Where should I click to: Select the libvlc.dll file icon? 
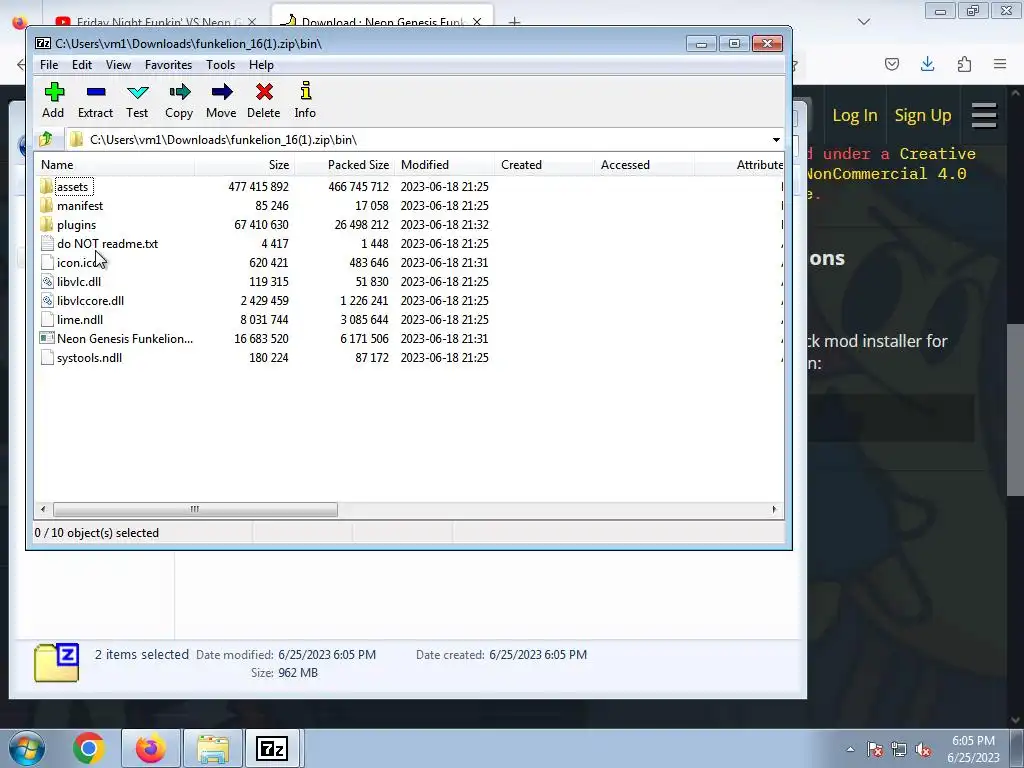coord(46,281)
